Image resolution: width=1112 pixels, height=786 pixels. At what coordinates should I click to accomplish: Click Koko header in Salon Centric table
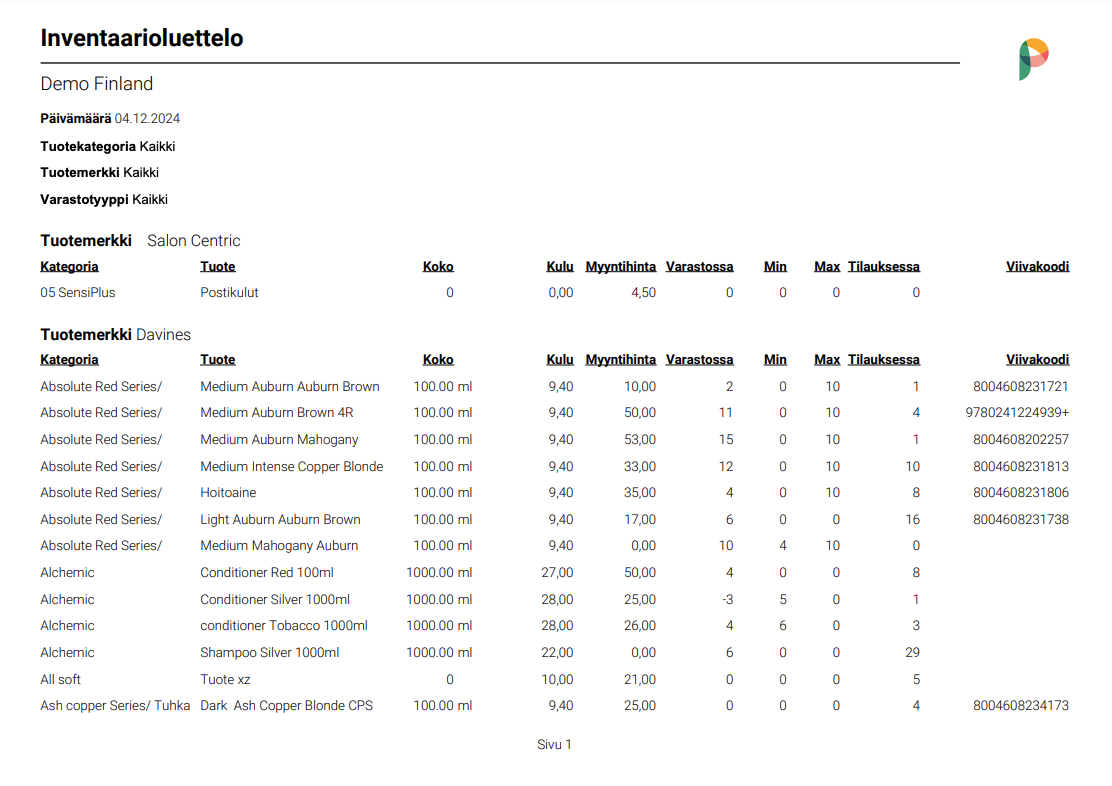(x=438, y=267)
